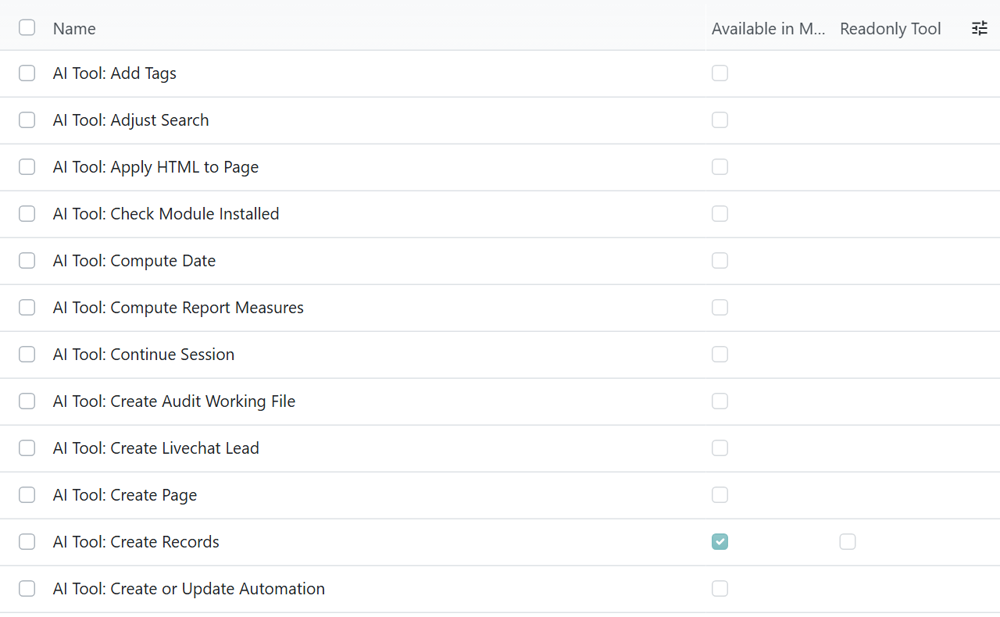Toggle Available in M... checkbox for Add Tags

click(719, 73)
